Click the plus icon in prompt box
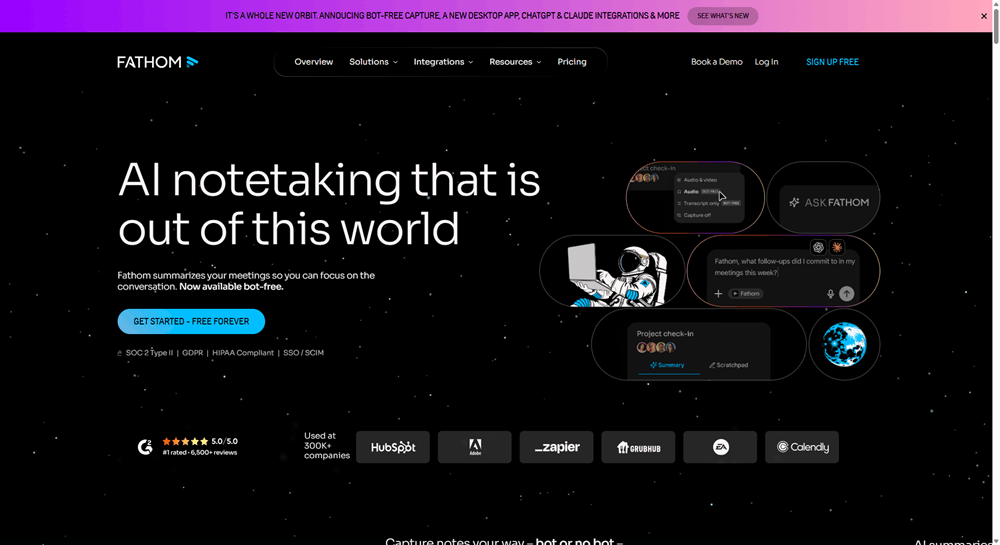Screen dimensions: 1000x545 [x=718, y=294]
